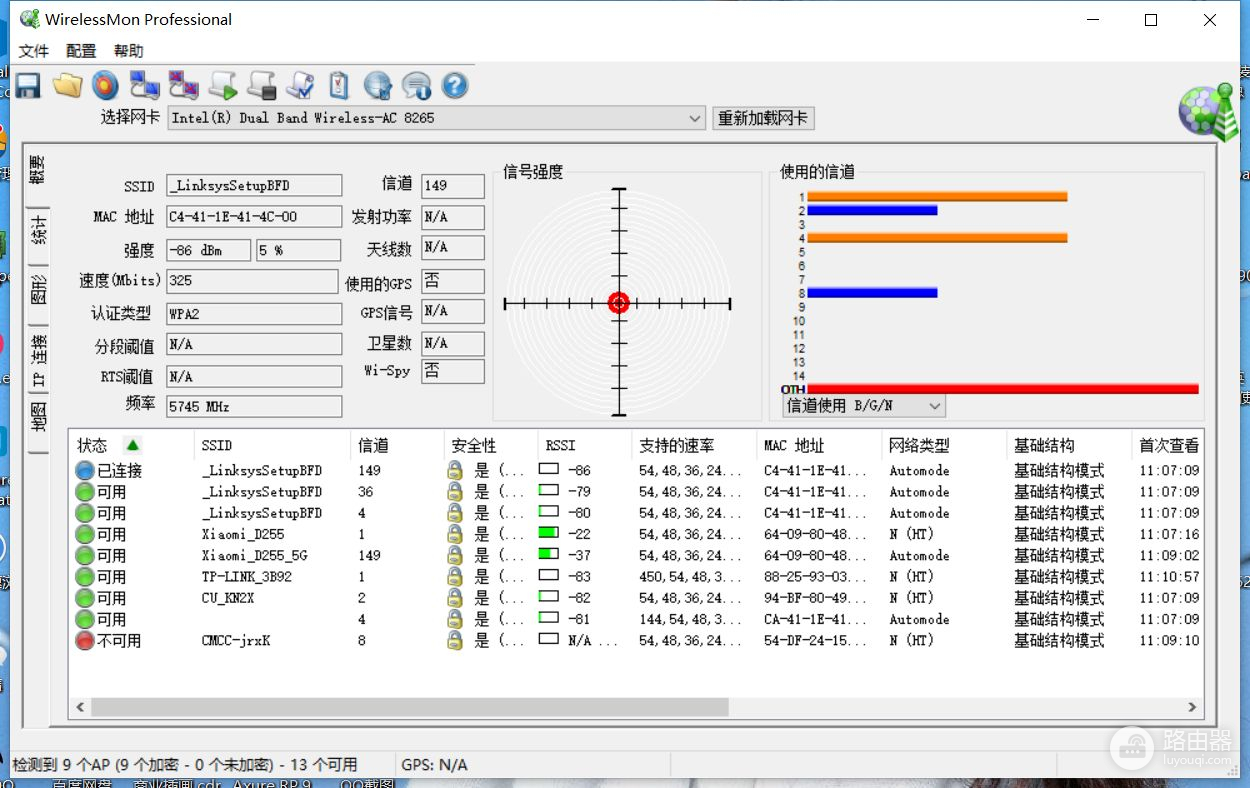Click the open folder toolbar icon
Viewport: 1250px width, 788px height.
click(67, 86)
